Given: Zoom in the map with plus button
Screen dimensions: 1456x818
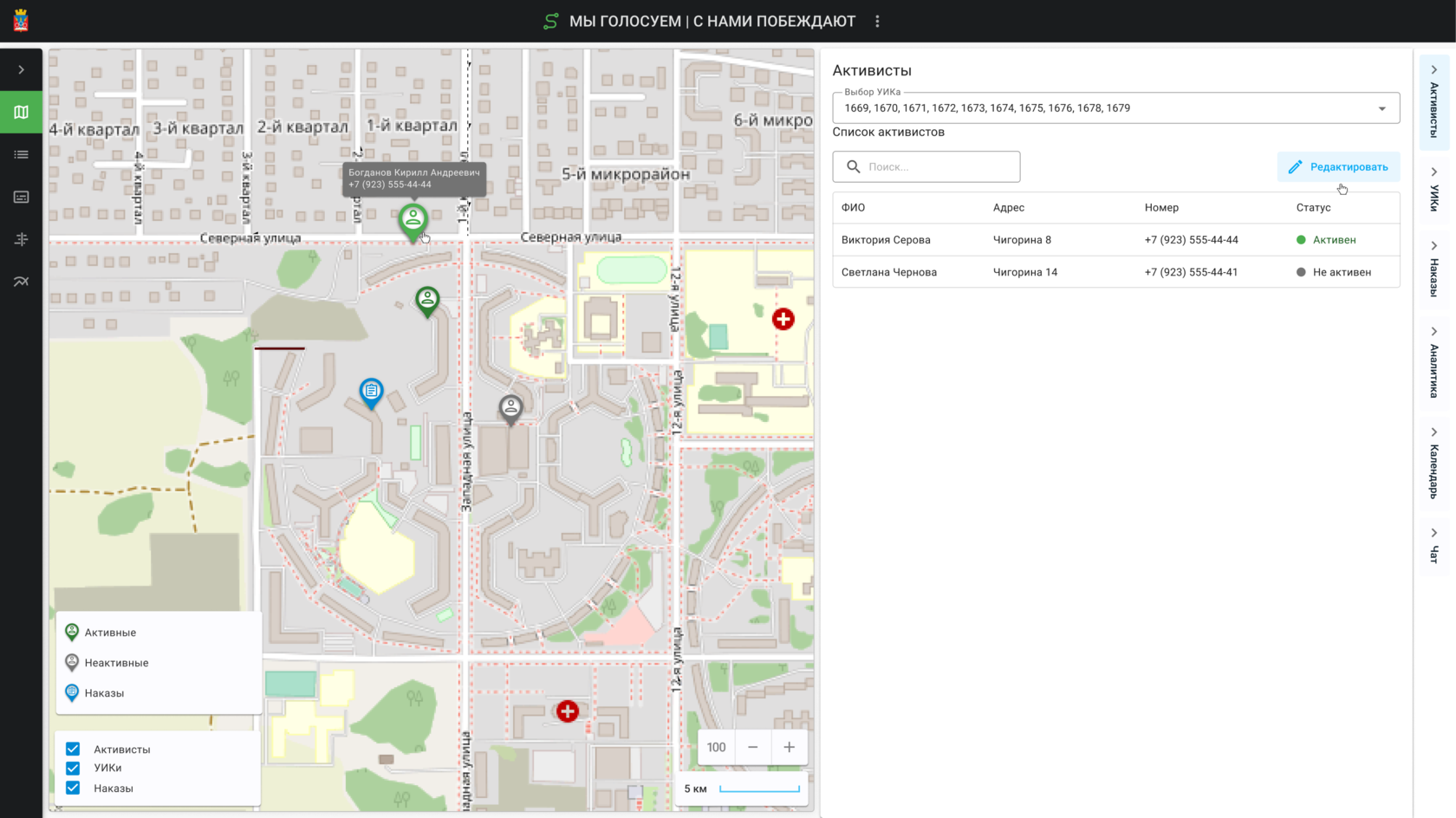Looking at the screenshot, I should click(x=790, y=747).
